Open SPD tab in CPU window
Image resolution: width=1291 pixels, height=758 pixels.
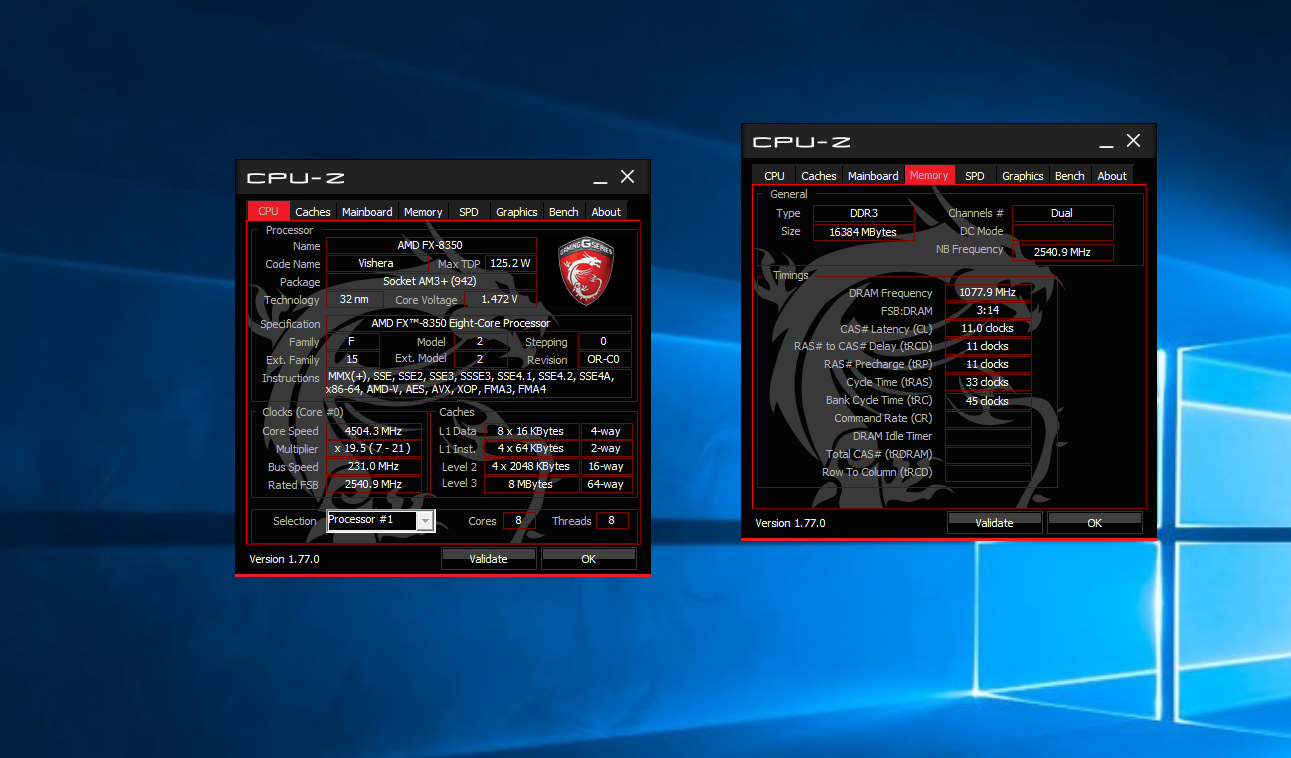(469, 212)
